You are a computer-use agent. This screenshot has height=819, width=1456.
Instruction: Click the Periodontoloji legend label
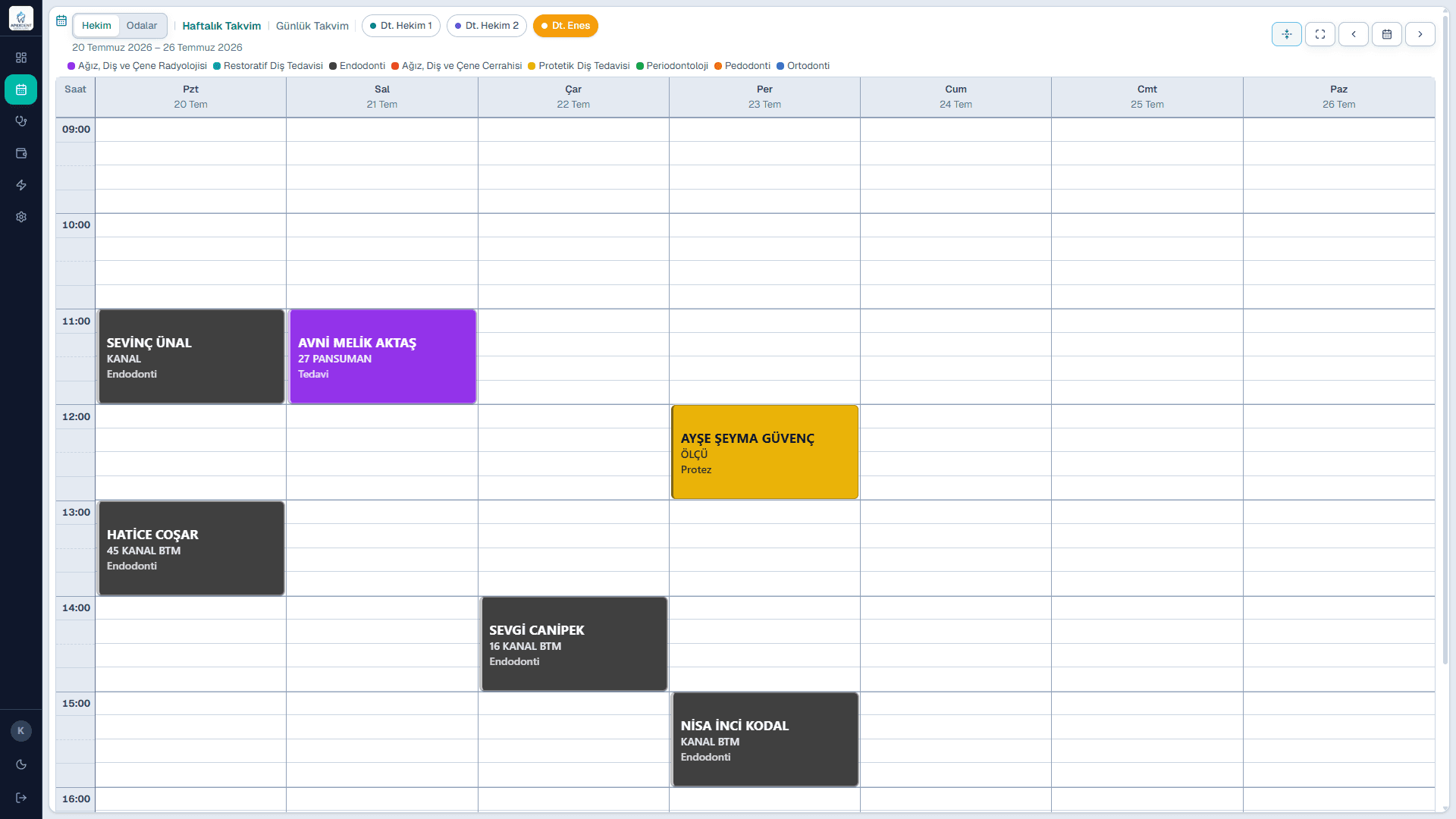(677, 66)
